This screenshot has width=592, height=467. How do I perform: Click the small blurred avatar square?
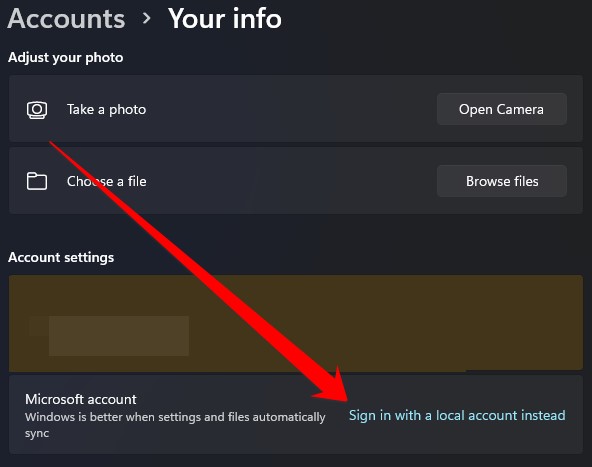tap(39, 327)
